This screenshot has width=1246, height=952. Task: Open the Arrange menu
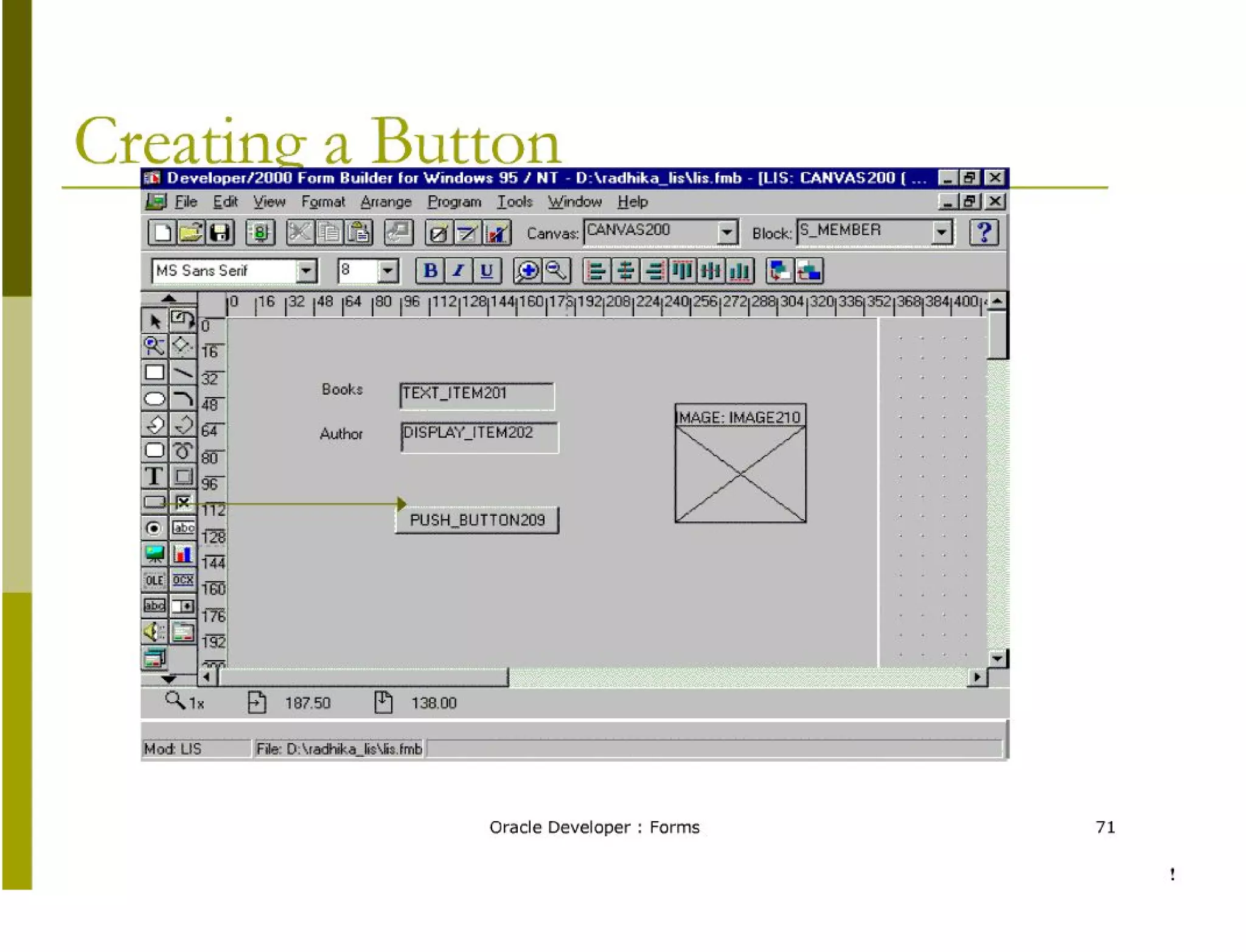tap(386, 202)
